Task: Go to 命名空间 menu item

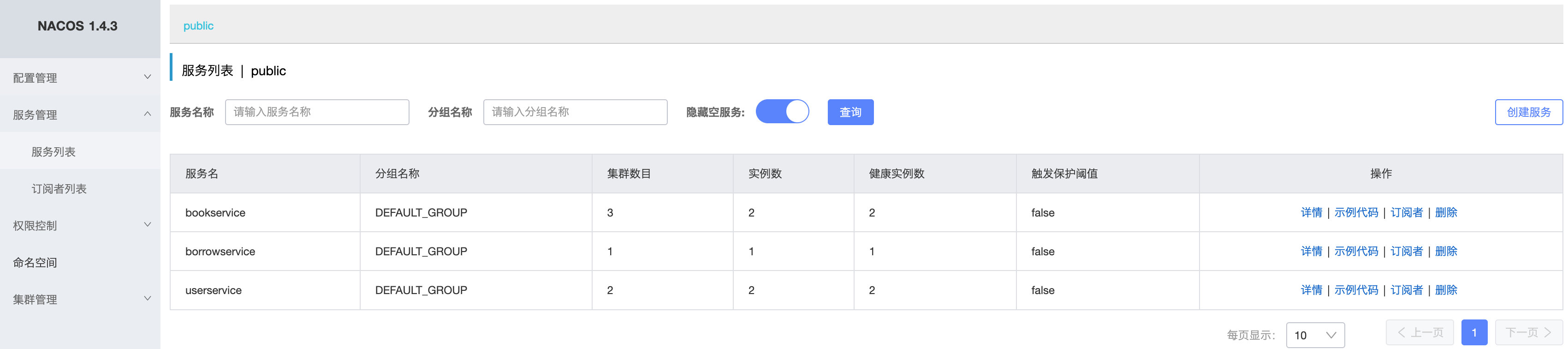Action: [x=36, y=263]
